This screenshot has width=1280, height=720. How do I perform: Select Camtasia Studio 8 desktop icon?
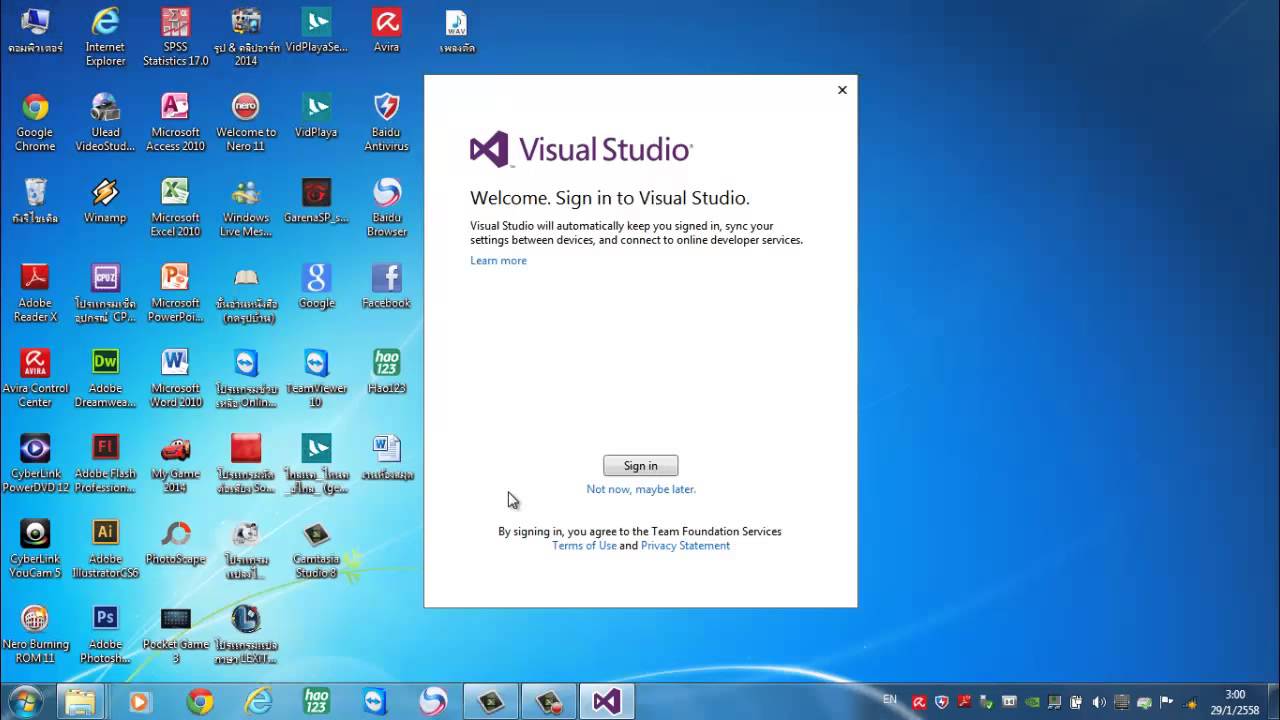pyautogui.click(x=316, y=549)
